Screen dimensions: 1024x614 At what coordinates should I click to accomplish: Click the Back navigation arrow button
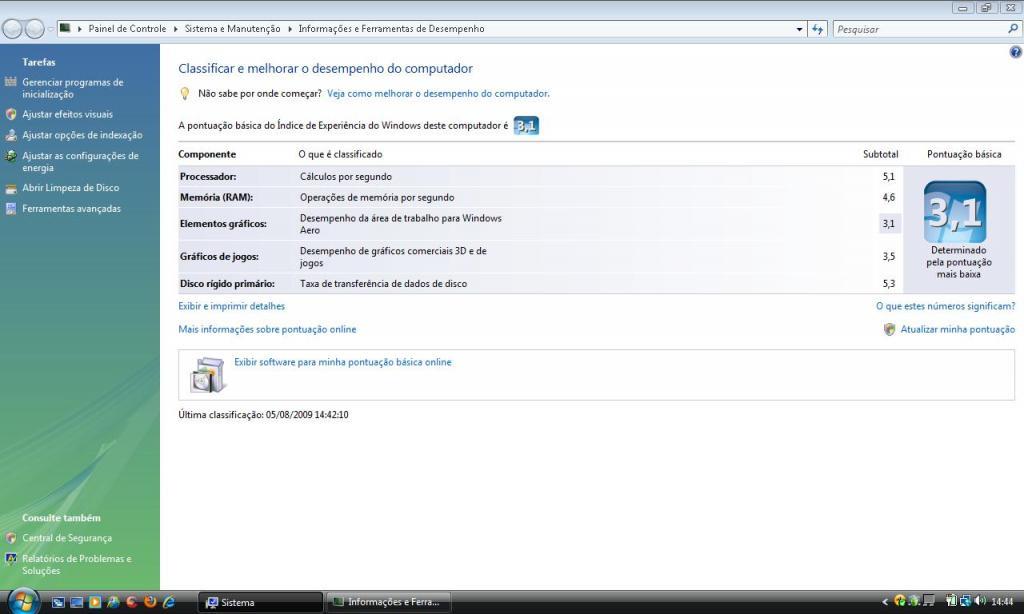(12, 29)
